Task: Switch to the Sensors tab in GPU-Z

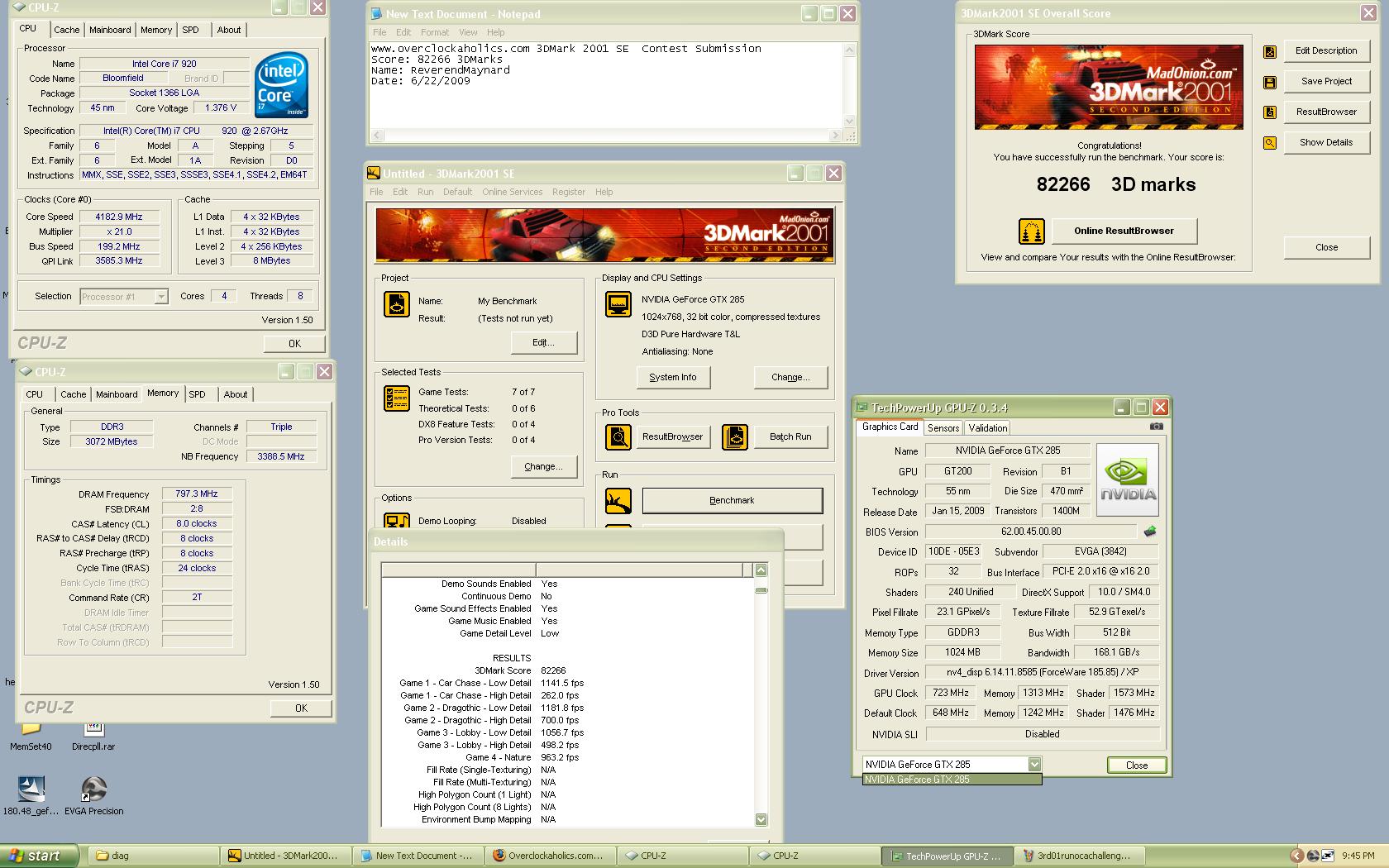Action: point(943,428)
